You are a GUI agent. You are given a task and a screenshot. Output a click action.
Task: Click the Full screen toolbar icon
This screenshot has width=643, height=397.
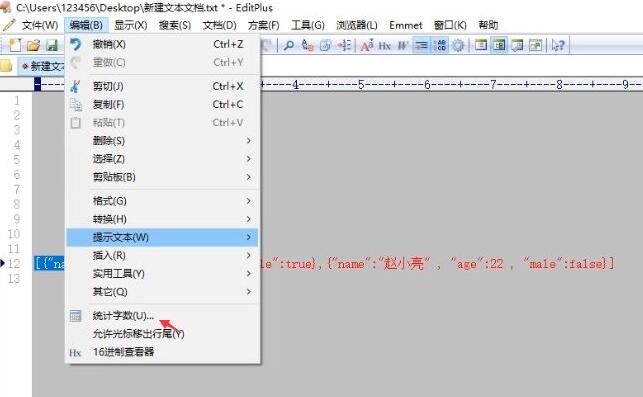536,45
